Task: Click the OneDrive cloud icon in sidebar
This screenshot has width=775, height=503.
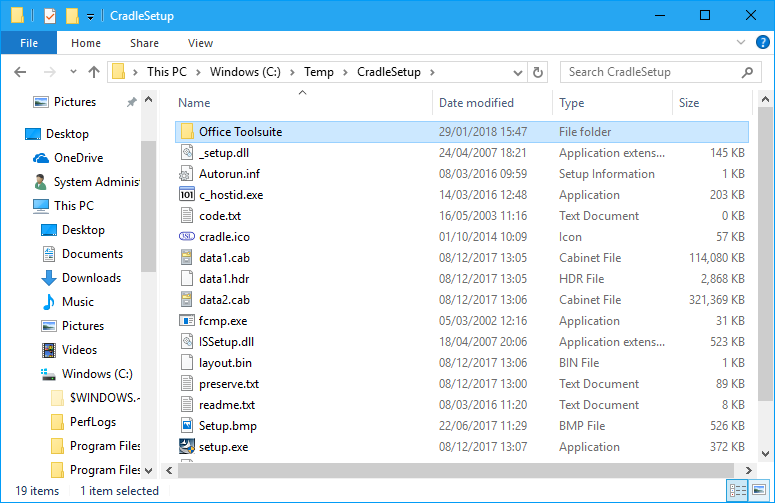Action: coord(41,158)
